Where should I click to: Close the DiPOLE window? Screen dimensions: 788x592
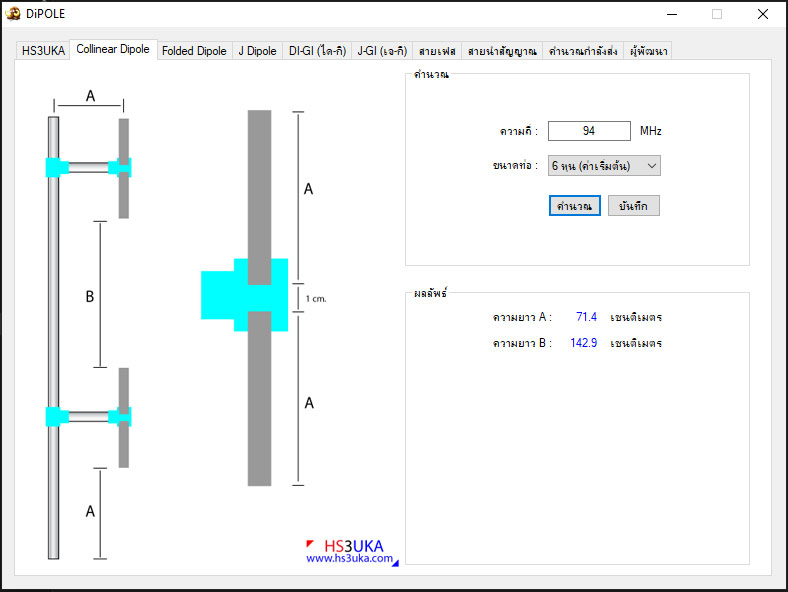(762, 14)
